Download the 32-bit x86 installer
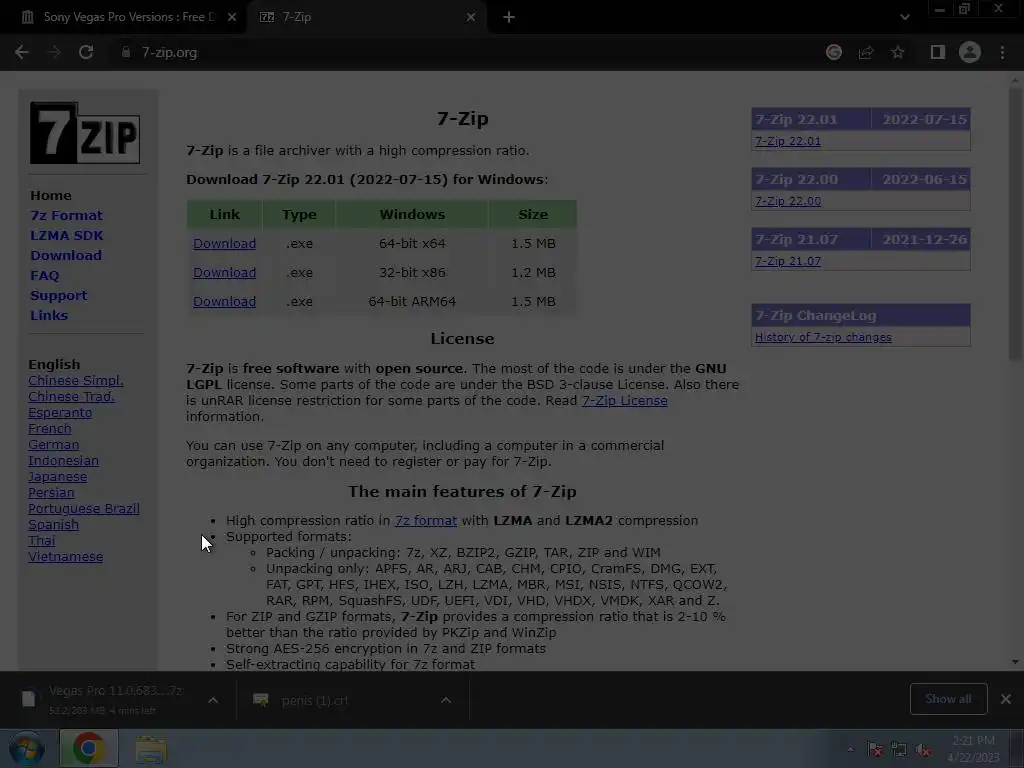 (x=224, y=272)
